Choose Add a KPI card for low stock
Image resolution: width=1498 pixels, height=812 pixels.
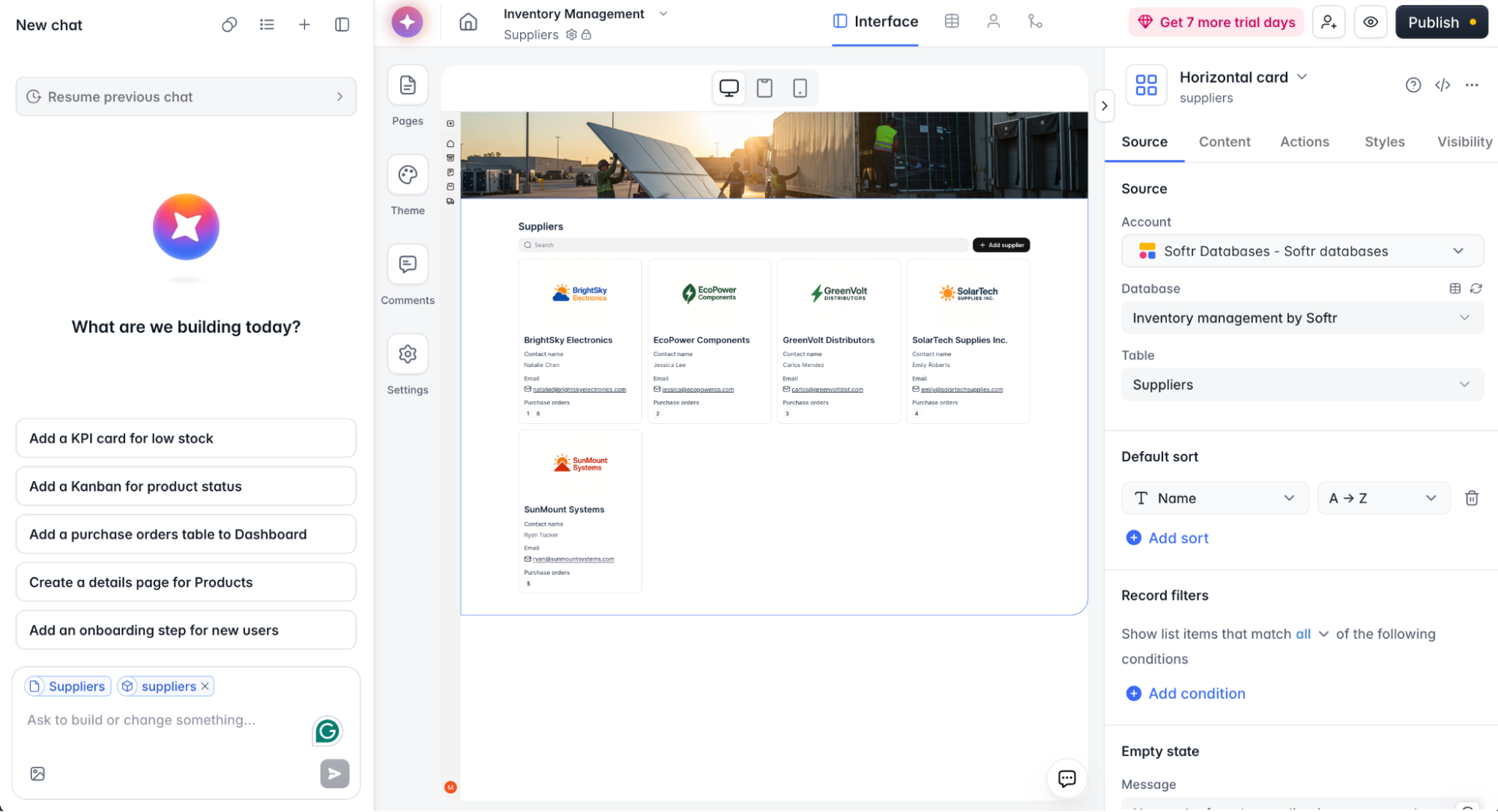tap(186, 438)
